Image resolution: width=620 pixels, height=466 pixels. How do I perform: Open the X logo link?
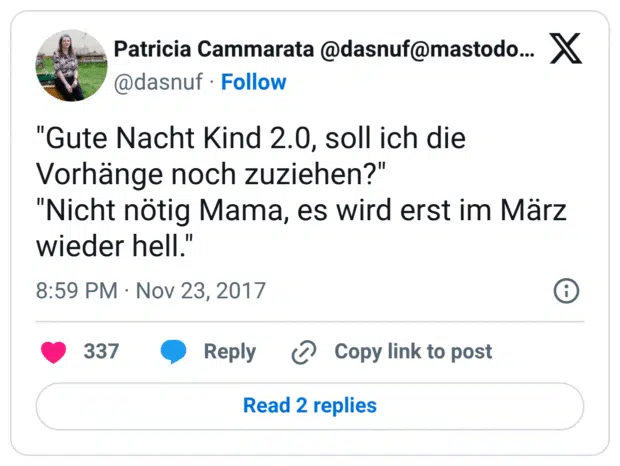[x=566, y=52]
